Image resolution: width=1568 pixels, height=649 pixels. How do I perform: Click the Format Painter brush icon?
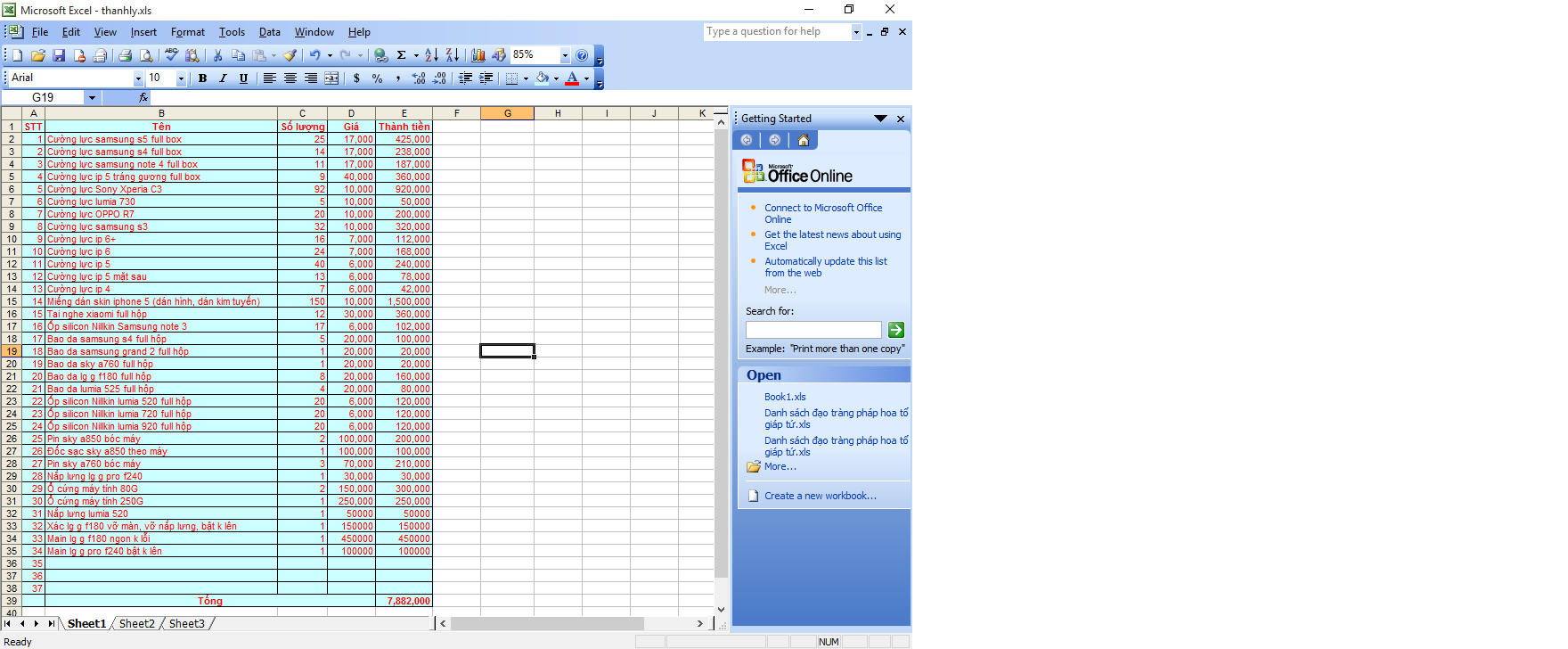tap(290, 55)
